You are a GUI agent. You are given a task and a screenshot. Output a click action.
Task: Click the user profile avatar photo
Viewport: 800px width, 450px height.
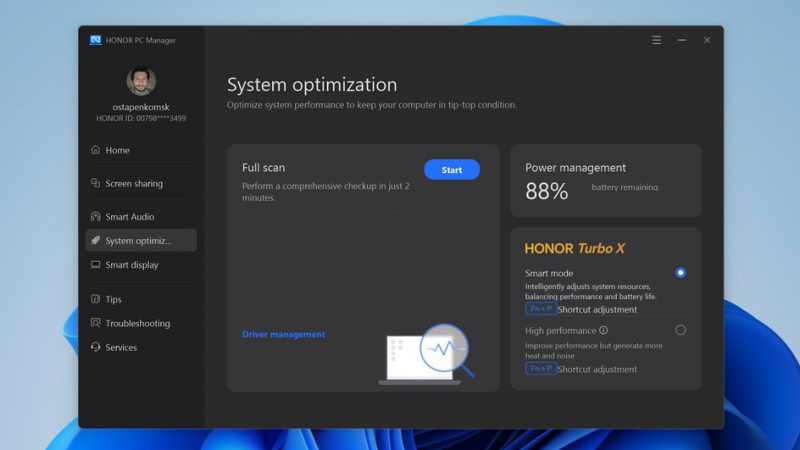[x=141, y=81]
